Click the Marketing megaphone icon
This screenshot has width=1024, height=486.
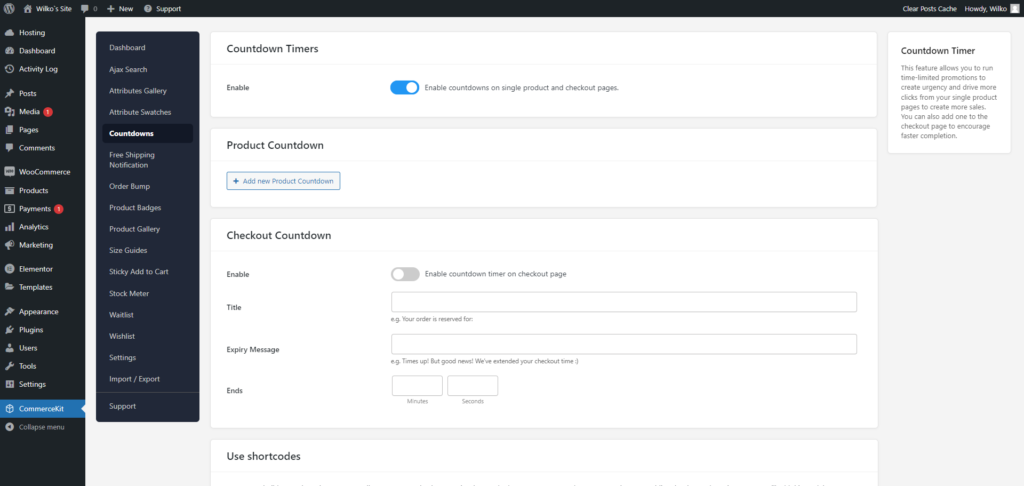[9, 245]
